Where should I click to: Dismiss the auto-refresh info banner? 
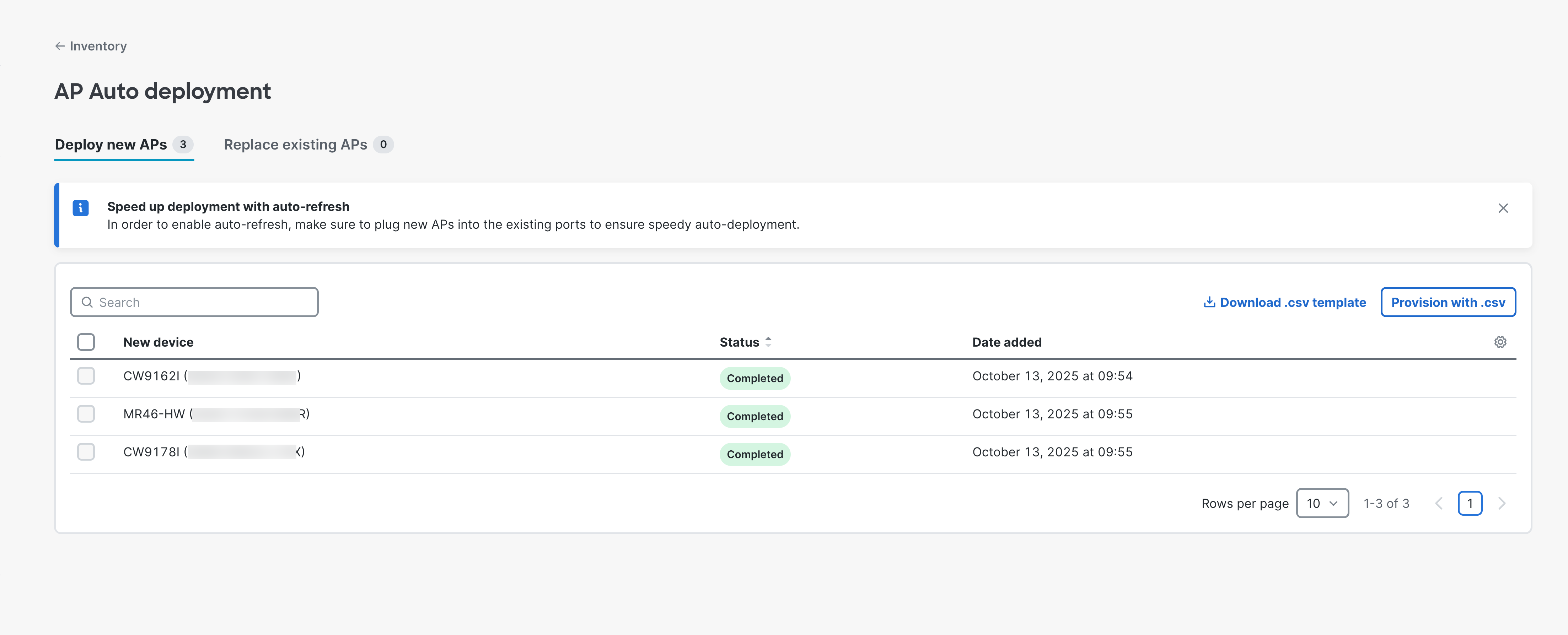coord(1502,208)
